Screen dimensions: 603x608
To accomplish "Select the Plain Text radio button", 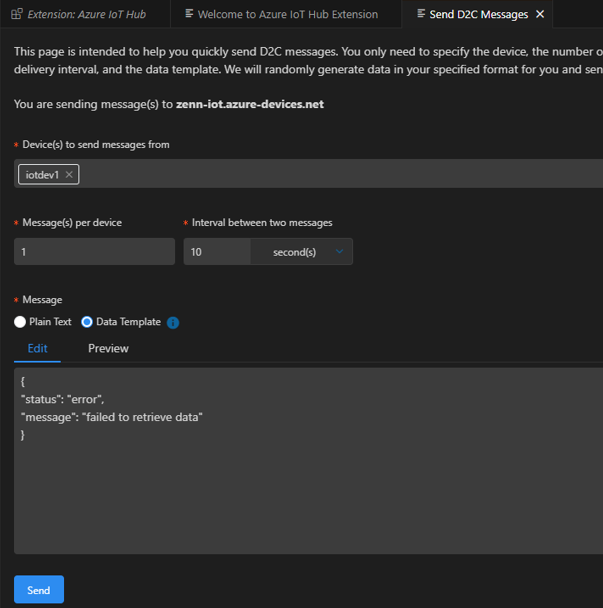I will 20,322.
